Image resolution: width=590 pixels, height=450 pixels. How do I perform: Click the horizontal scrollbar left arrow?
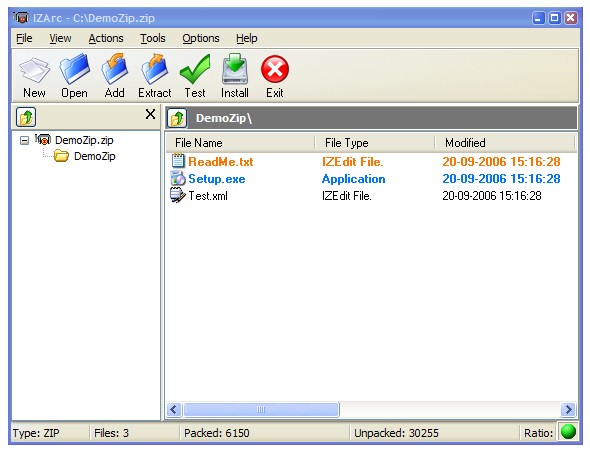coord(174,409)
